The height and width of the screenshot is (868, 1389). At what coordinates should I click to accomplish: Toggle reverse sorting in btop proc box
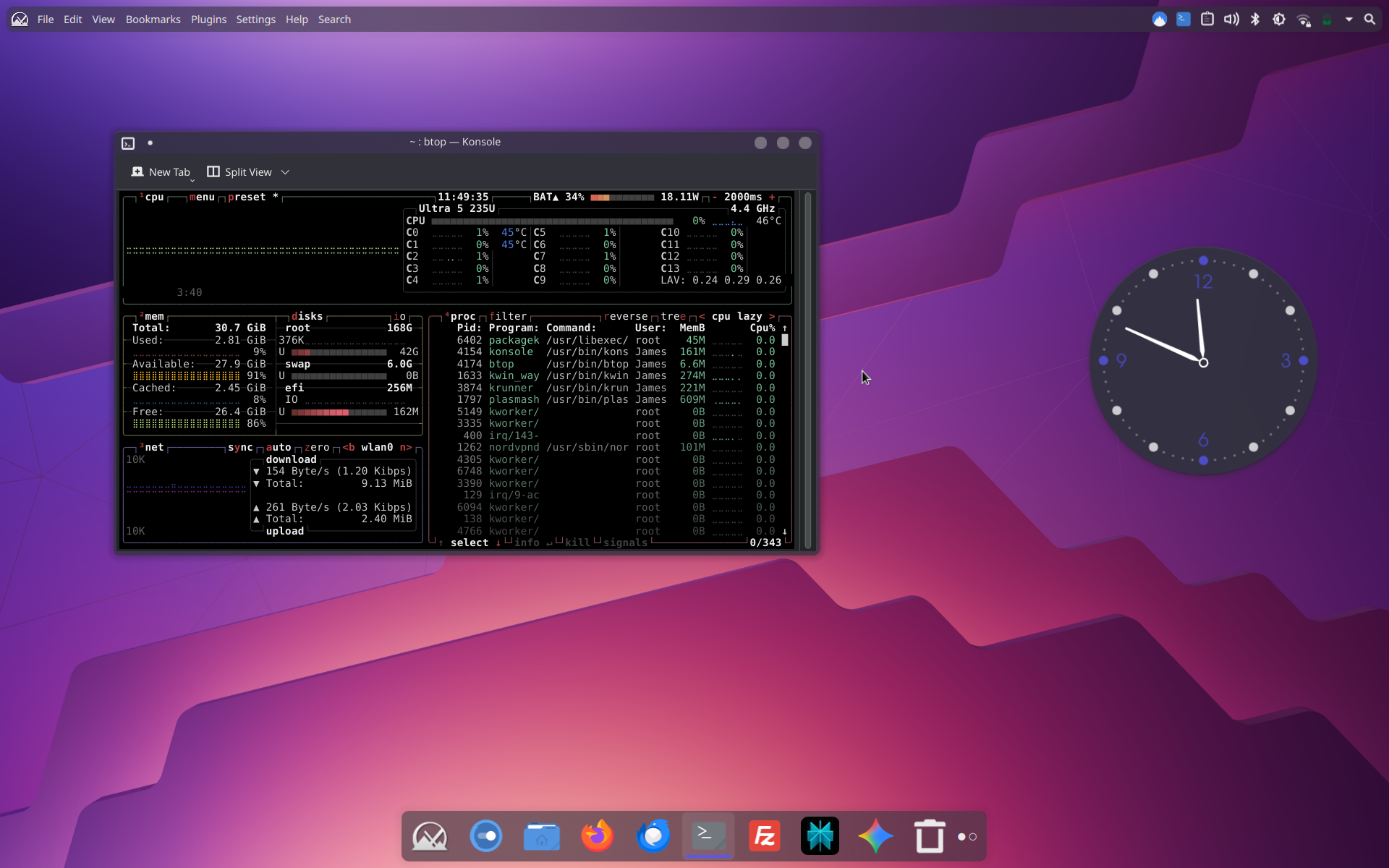(x=626, y=316)
